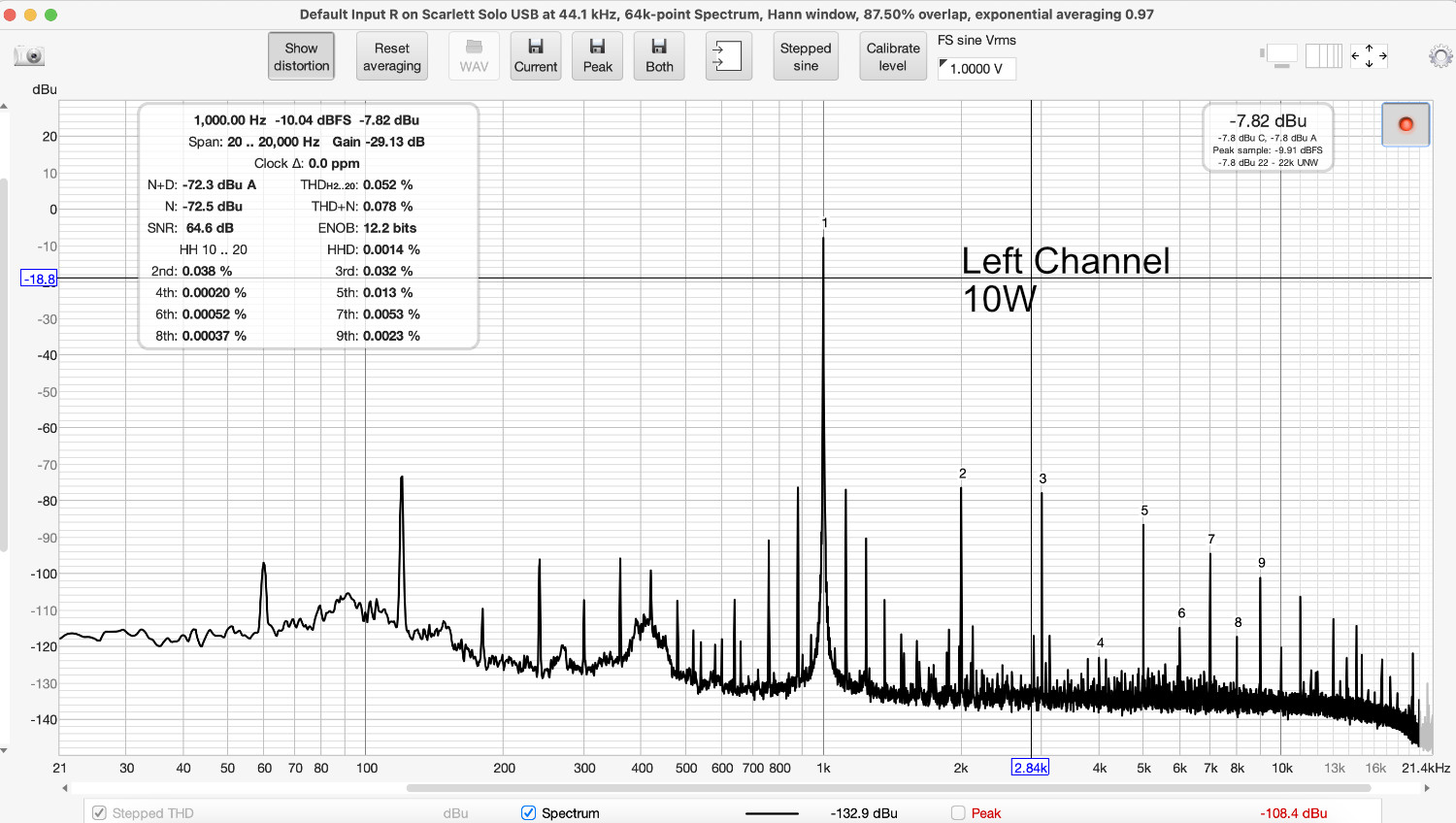
Task: Start a Stepped sine measurement
Action: (806, 55)
